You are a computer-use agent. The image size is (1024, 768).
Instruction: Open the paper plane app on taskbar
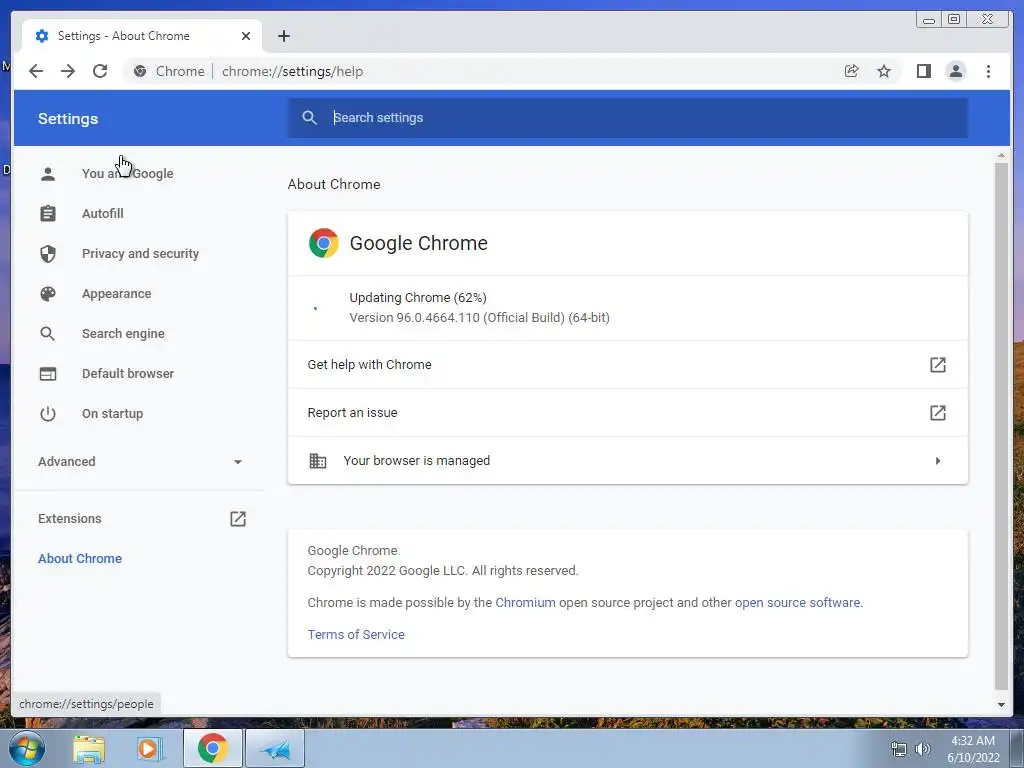point(274,748)
